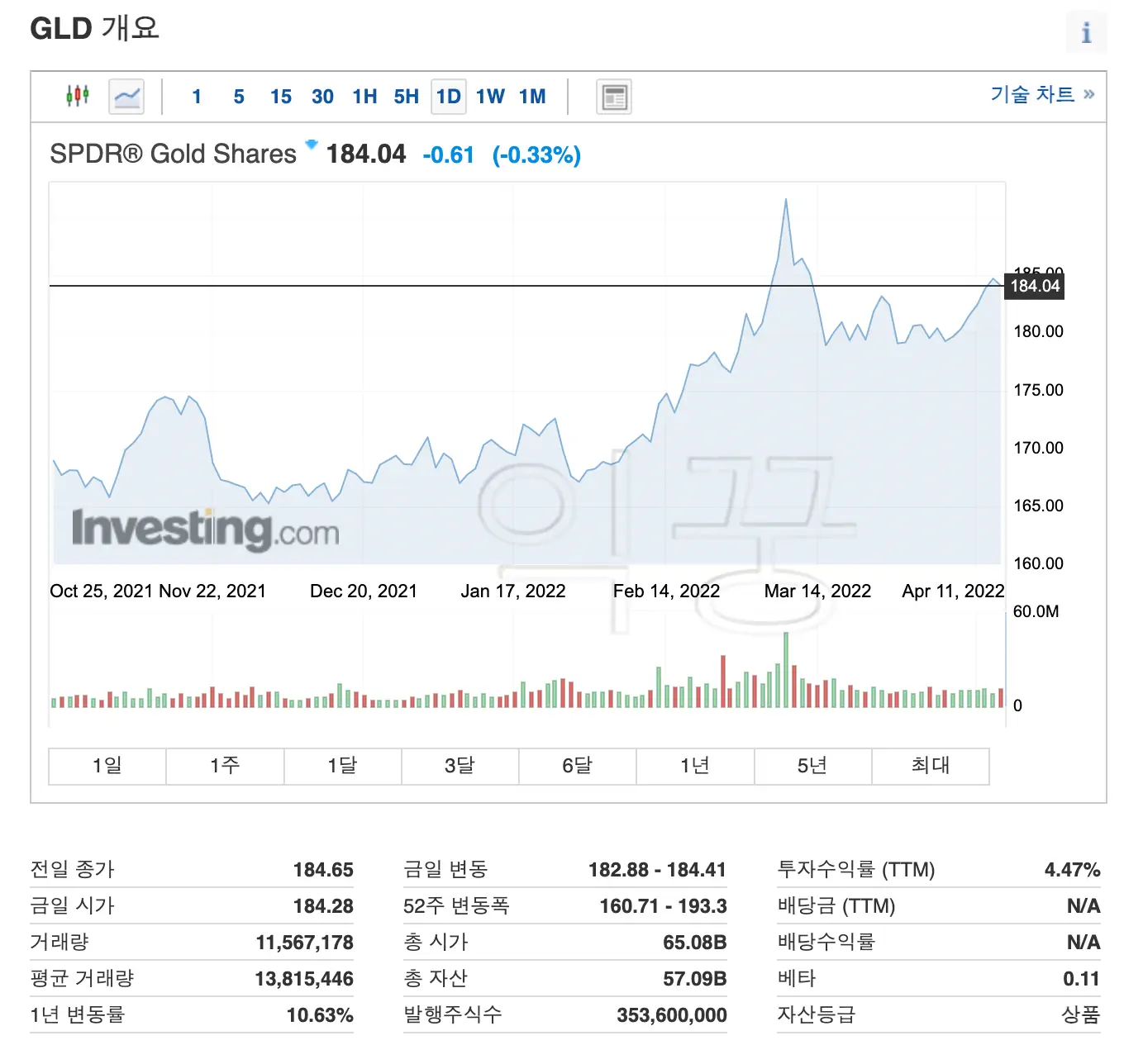Activate the 1-minute interval
Screen dimensions: 1124x1064
point(196,96)
